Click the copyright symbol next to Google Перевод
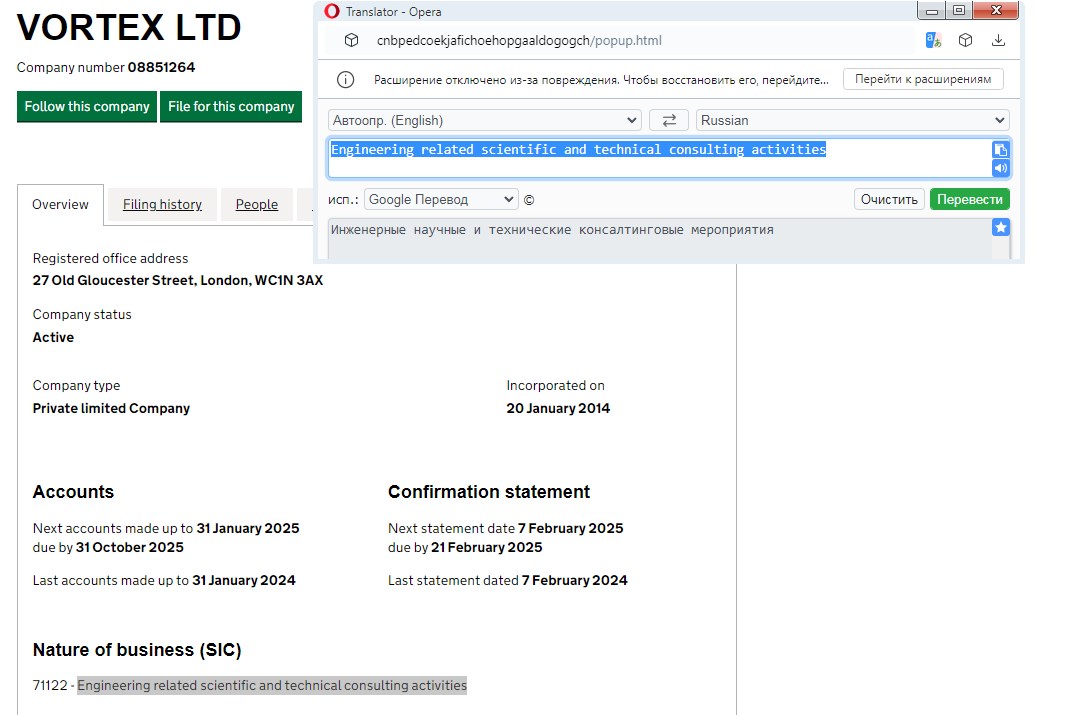This screenshot has width=1073, height=715. click(x=529, y=200)
